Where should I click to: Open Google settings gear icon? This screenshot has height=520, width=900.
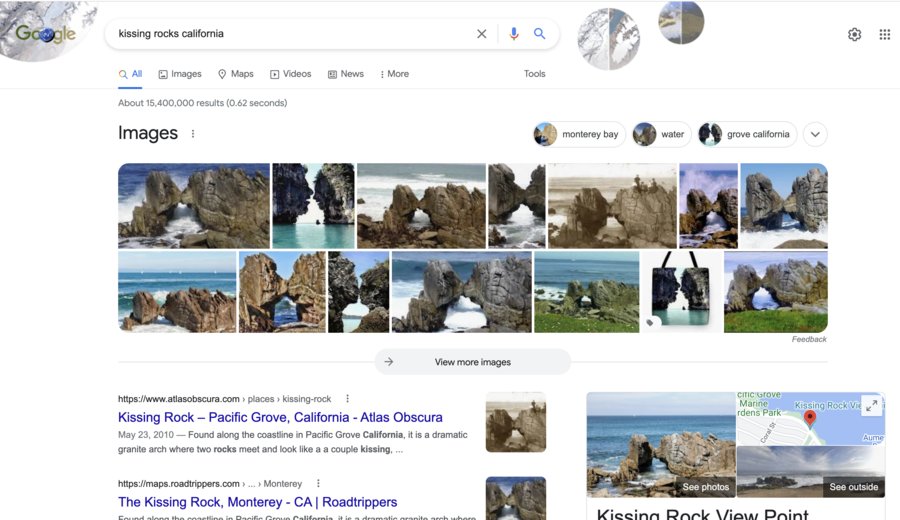click(855, 34)
